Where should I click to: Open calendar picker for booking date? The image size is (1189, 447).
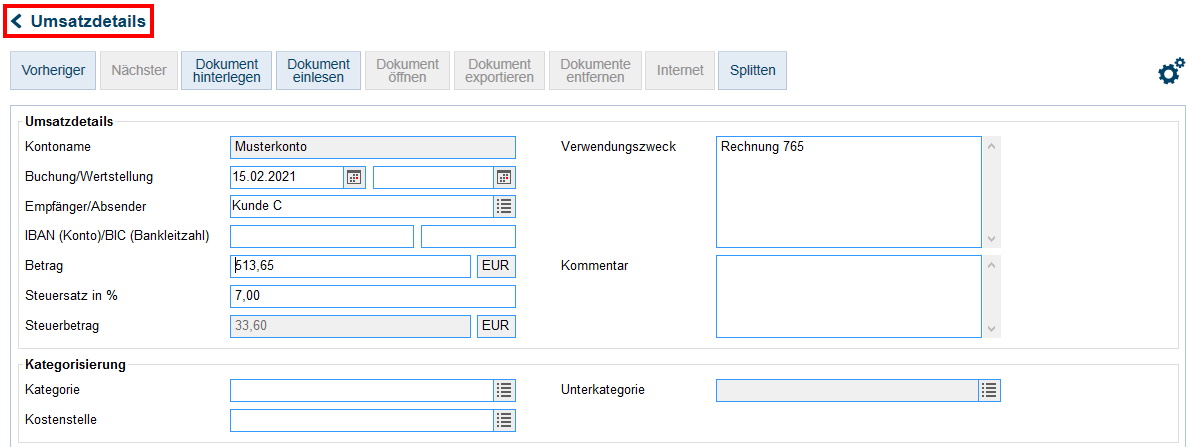pyautogui.click(x=354, y=177)
